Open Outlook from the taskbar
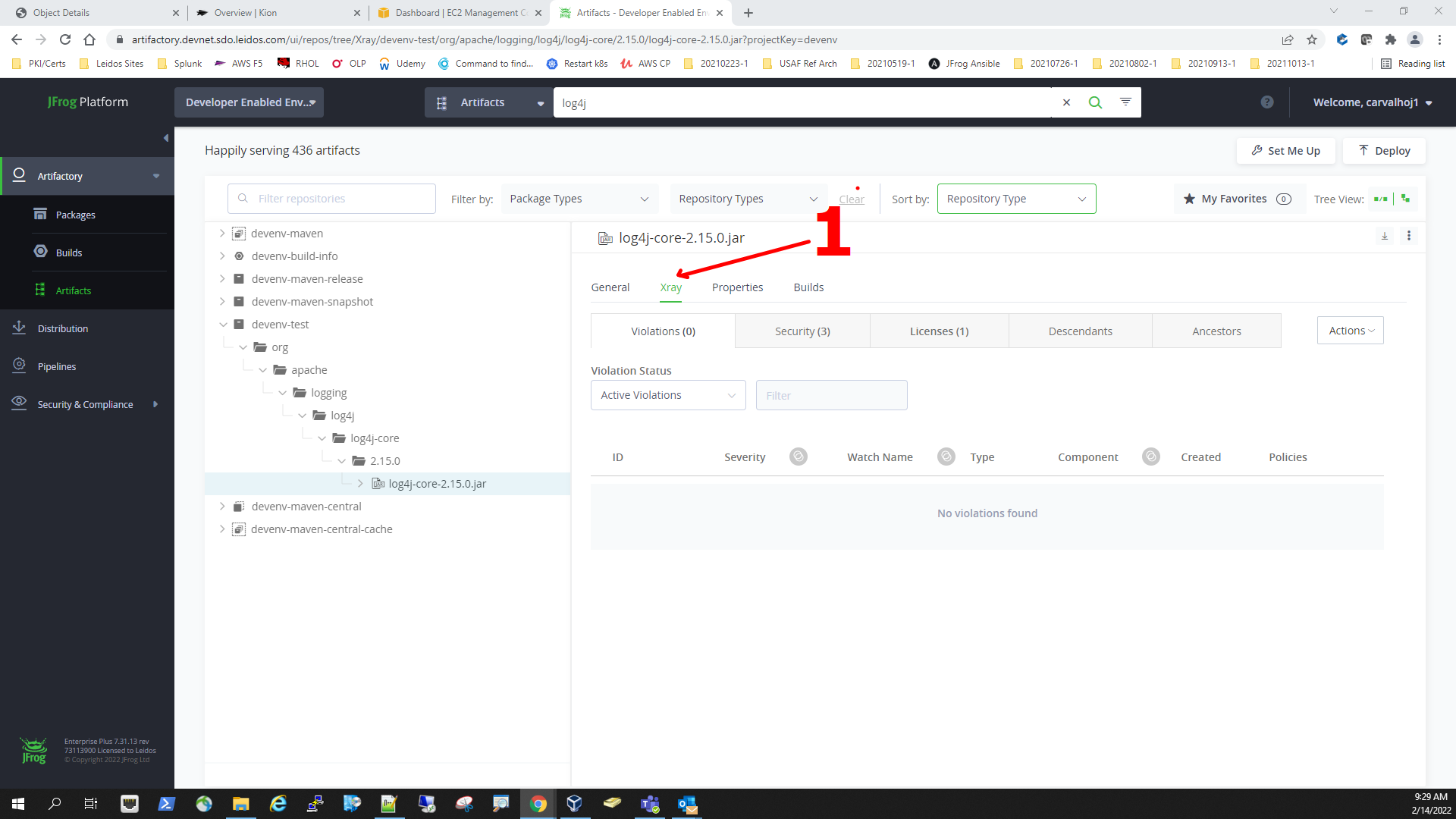1456x819 pixels. (687, 804)
